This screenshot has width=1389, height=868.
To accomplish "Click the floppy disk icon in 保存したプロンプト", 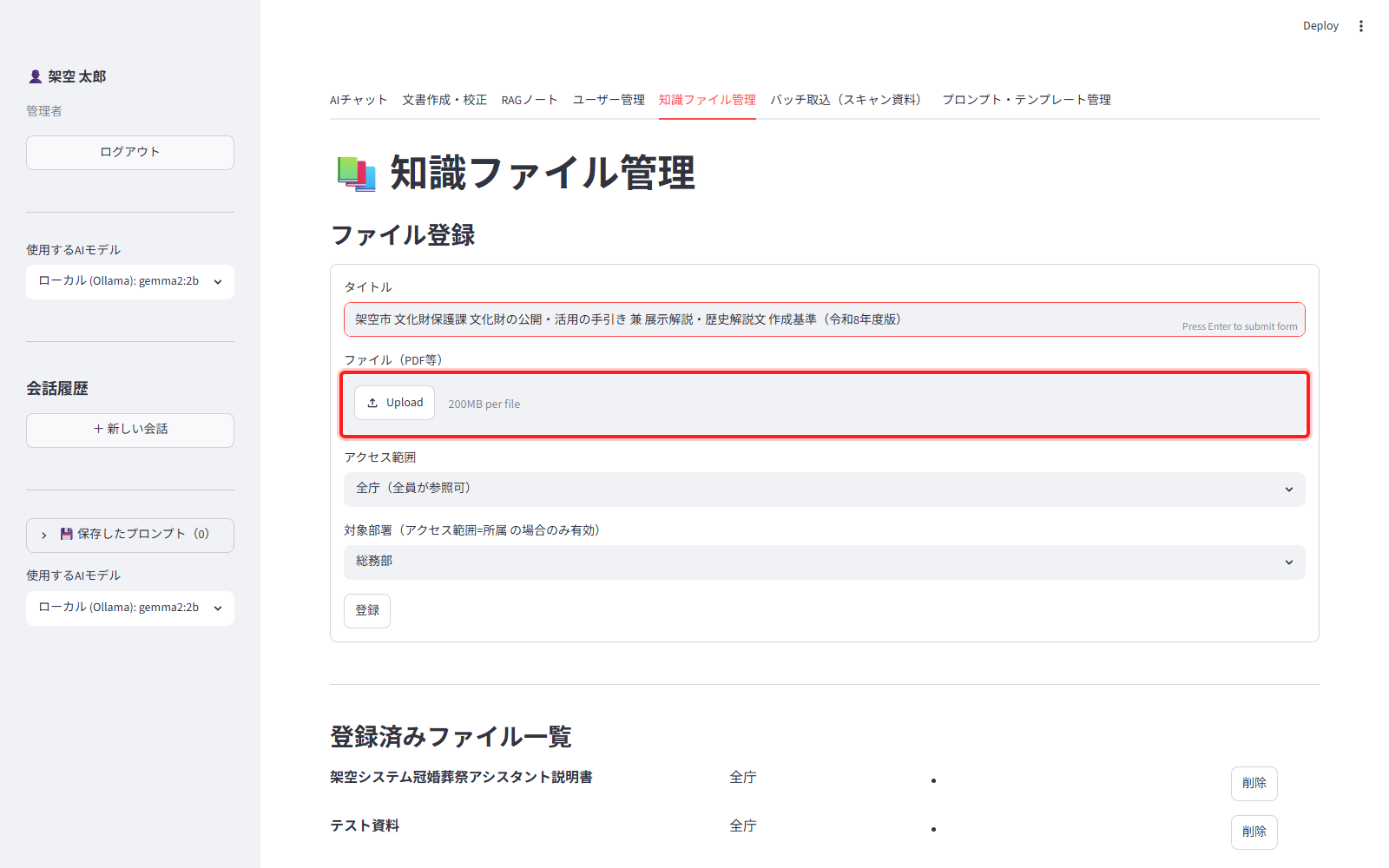I will click(x=66, y=534).
